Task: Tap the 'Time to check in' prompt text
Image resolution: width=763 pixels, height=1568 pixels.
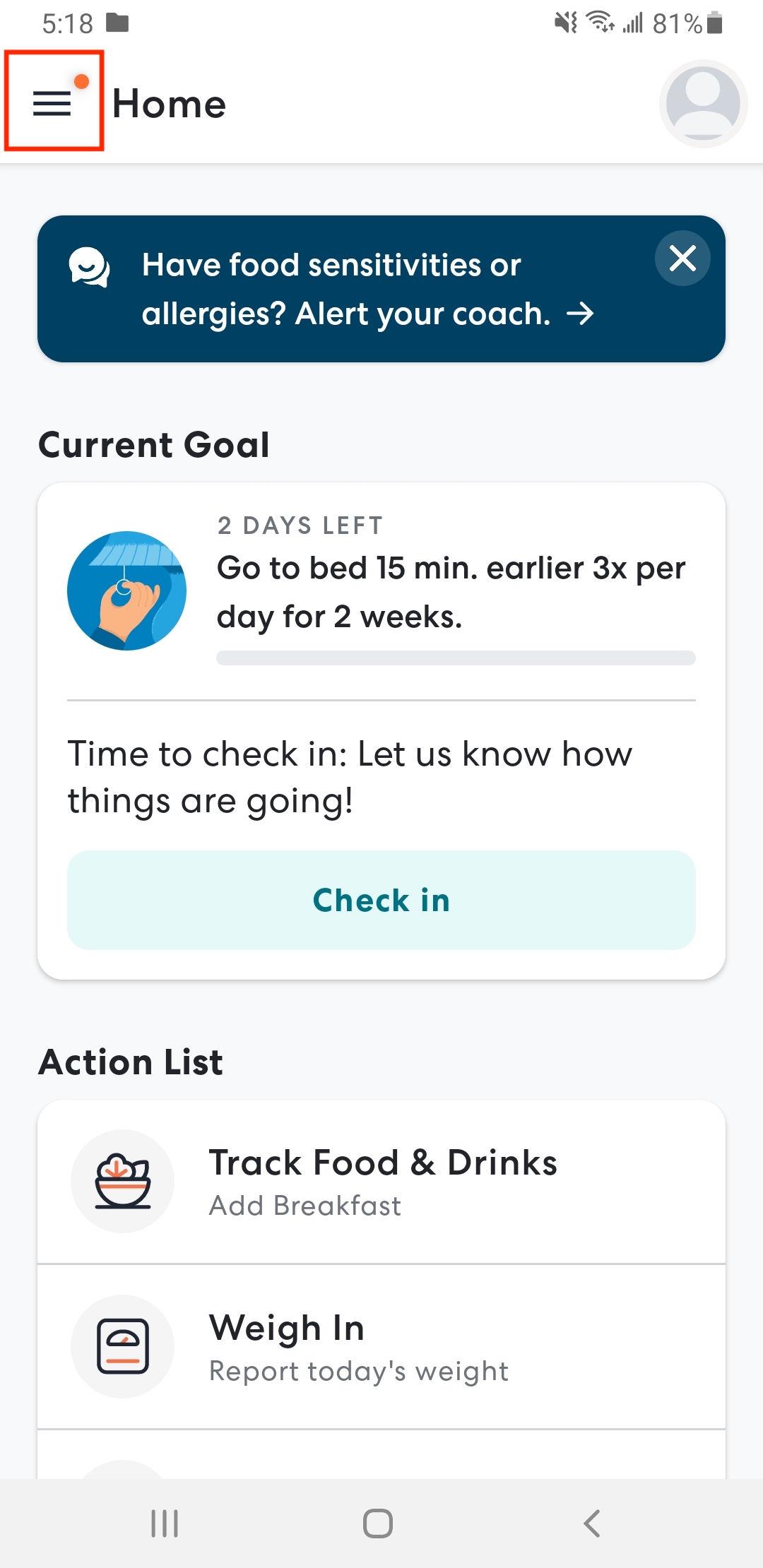Action: (350, 777)
